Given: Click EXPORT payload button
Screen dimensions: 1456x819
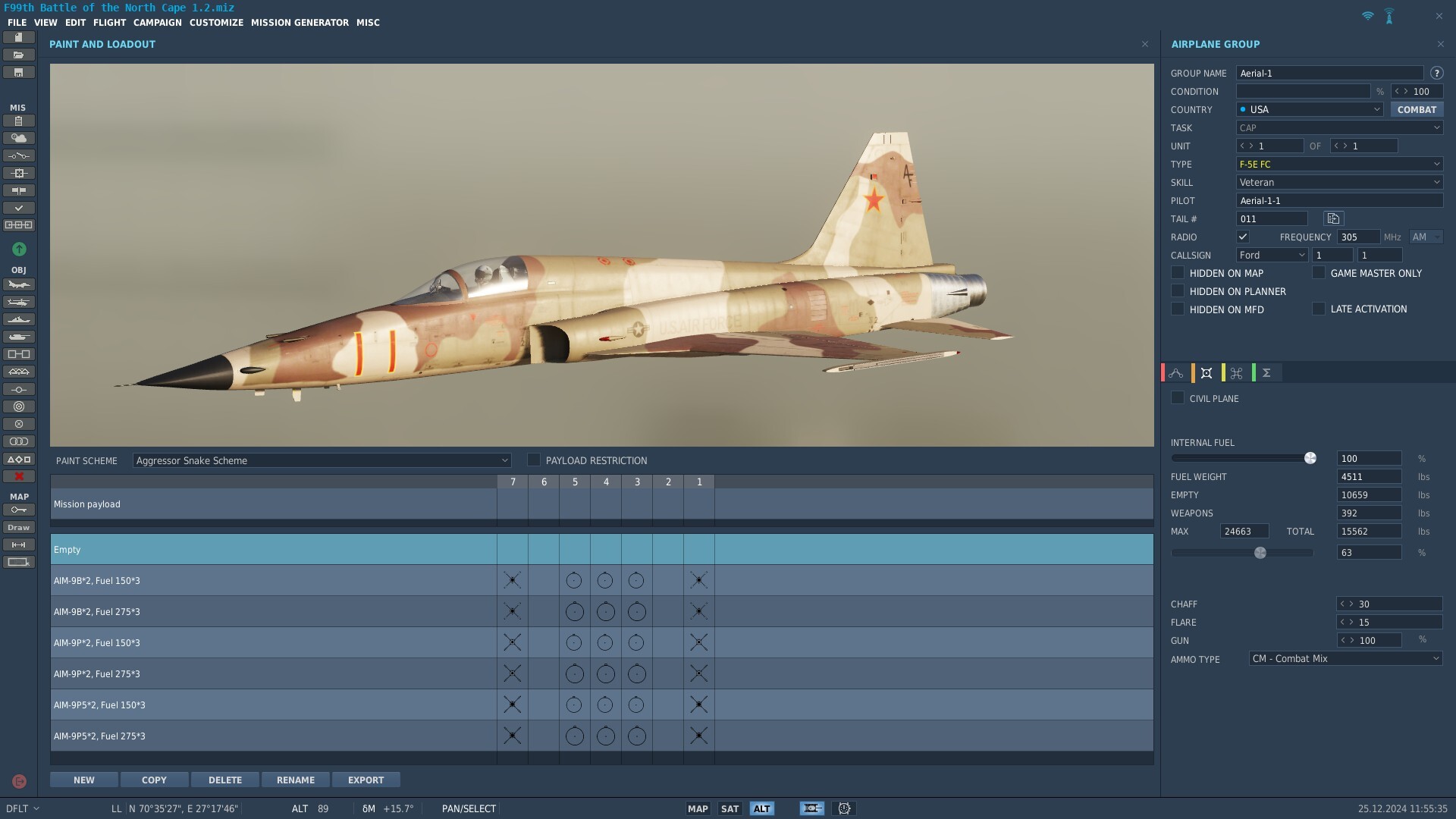Looking at the screenshot, I should tap(366, 780).
